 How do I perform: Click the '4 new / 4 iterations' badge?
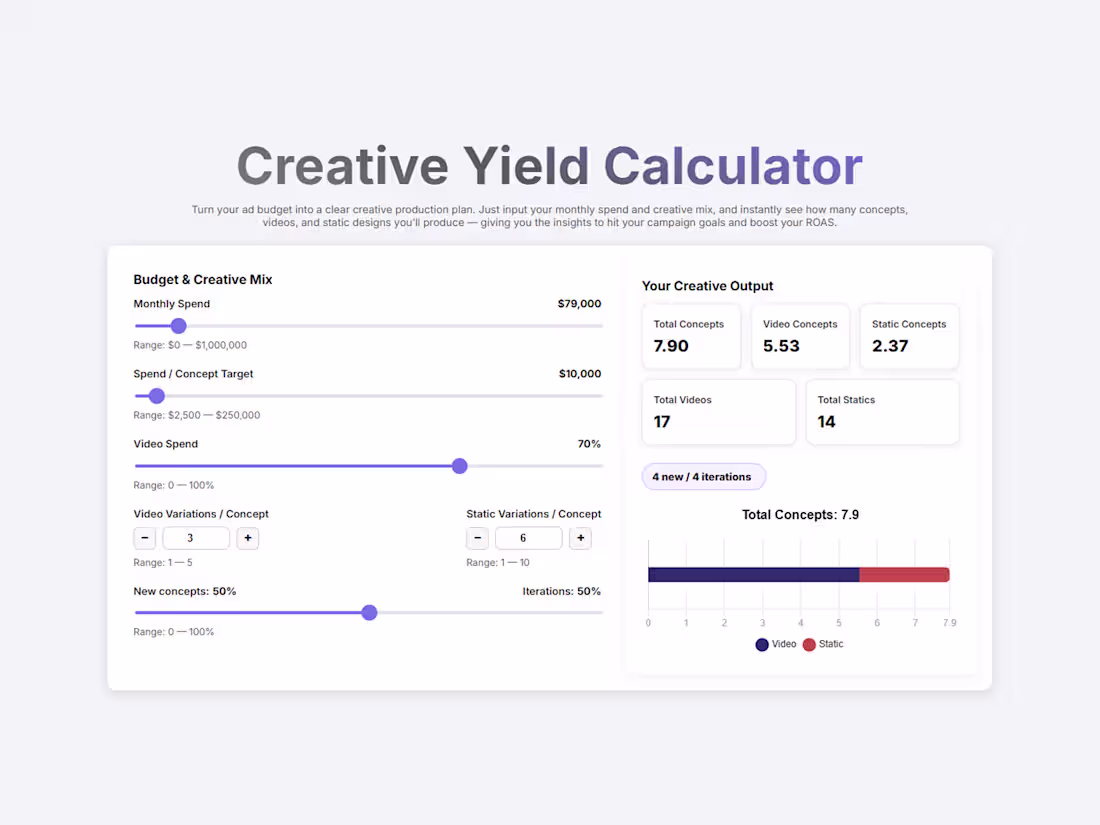[x=704, y=477]
